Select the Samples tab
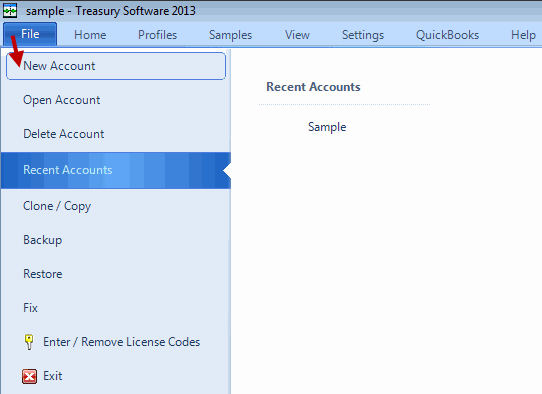The height and width of the screenshot is (394, 542). click(230, 35)
